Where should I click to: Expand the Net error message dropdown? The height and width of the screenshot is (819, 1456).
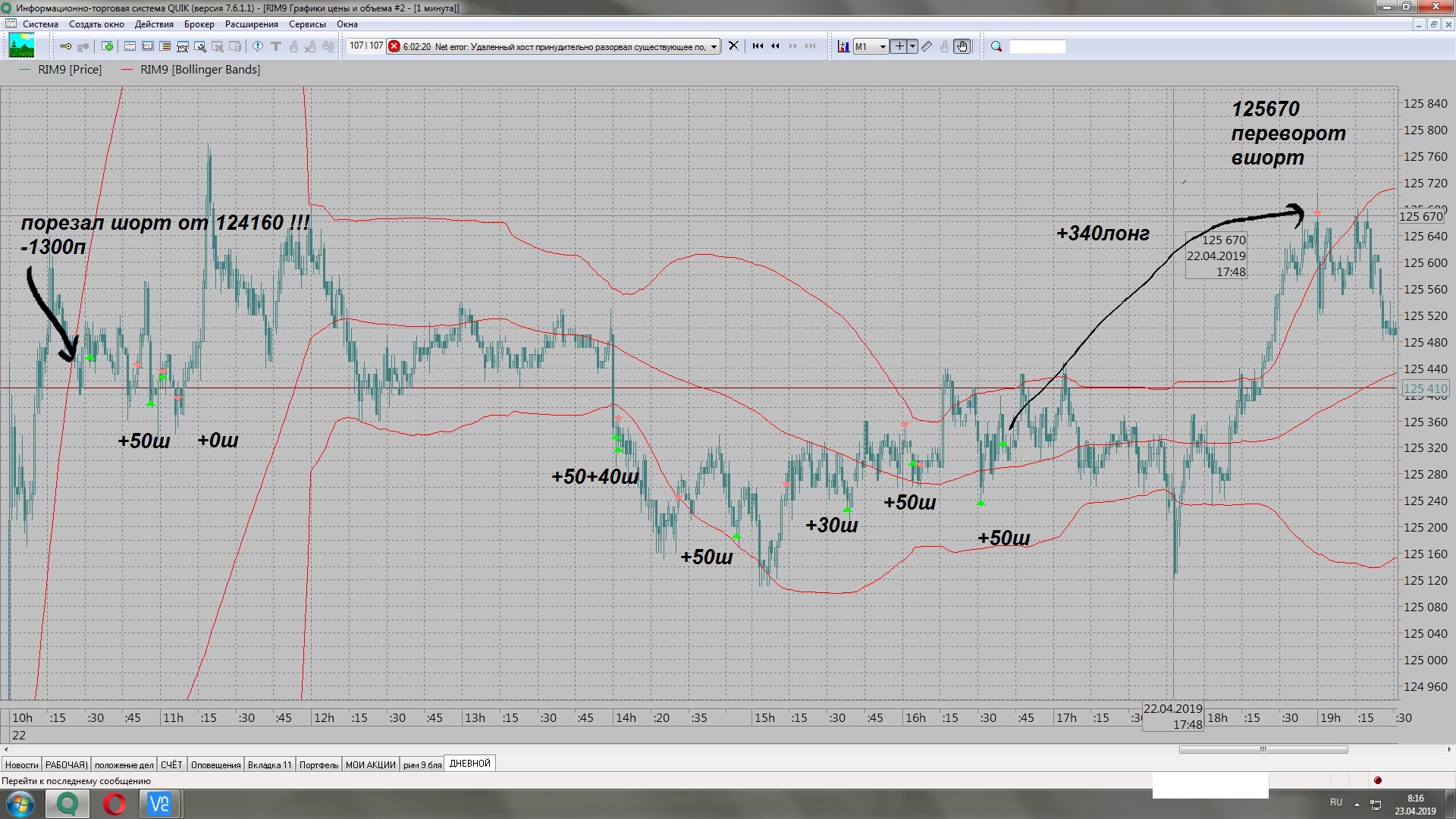pyautogui.click(x=714, y=47)
